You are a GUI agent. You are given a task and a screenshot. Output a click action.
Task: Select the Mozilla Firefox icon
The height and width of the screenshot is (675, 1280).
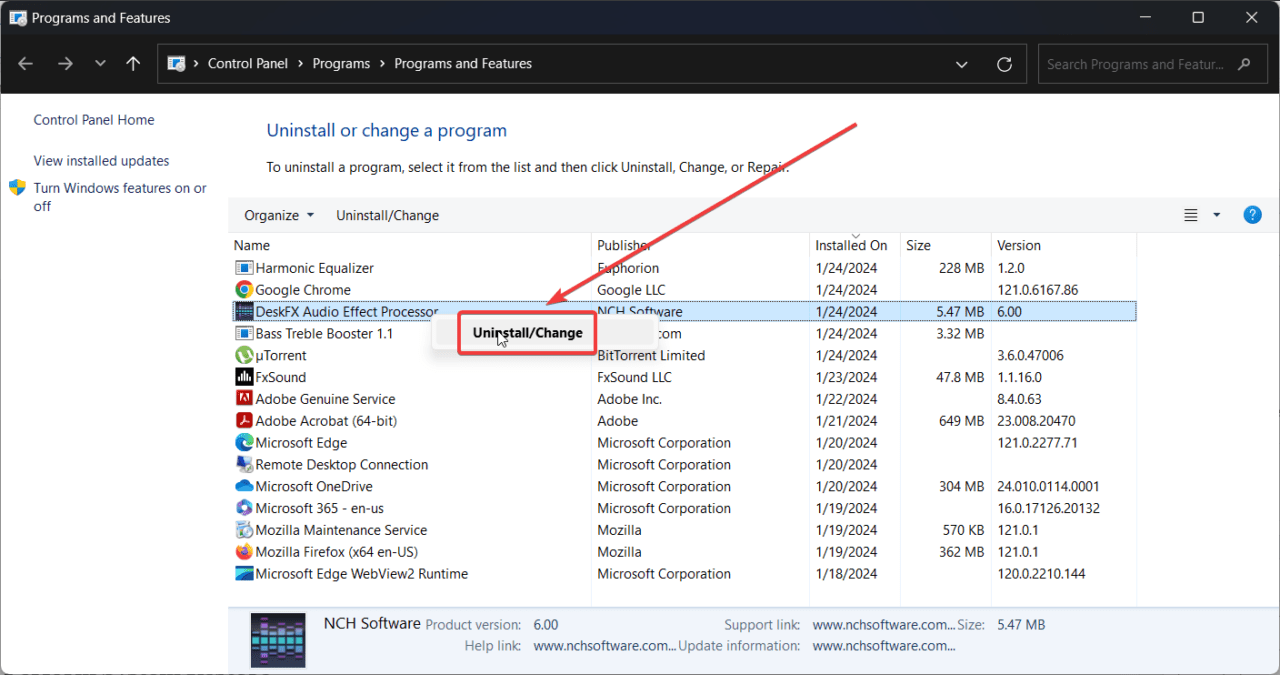(244, 552)
